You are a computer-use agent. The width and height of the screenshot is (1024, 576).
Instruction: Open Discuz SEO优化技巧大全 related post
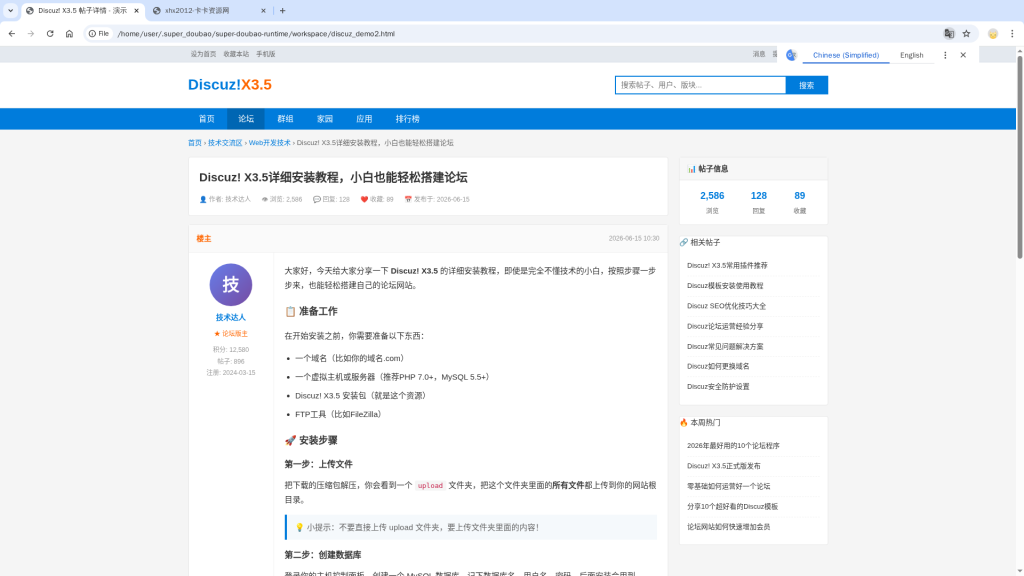coord(726,306)
